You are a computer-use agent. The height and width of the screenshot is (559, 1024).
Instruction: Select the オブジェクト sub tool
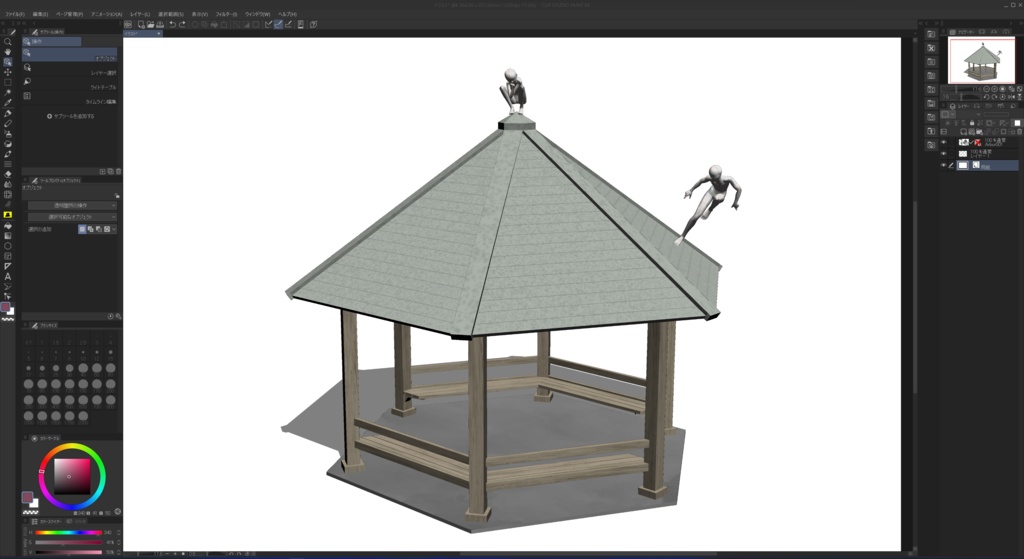point(70,55)
